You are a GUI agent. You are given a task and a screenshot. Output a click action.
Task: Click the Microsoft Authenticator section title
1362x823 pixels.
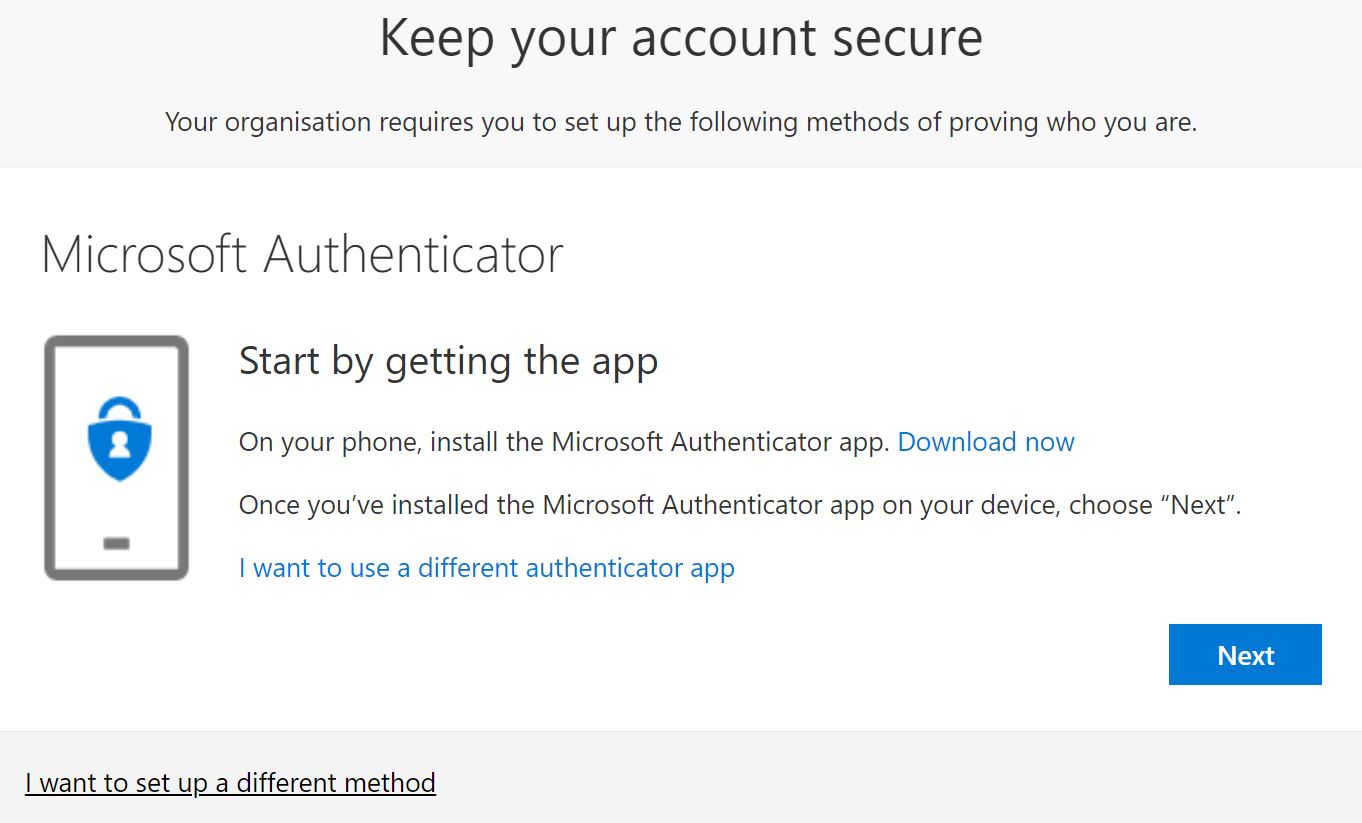pyautogui.click(x=302, y=254)
